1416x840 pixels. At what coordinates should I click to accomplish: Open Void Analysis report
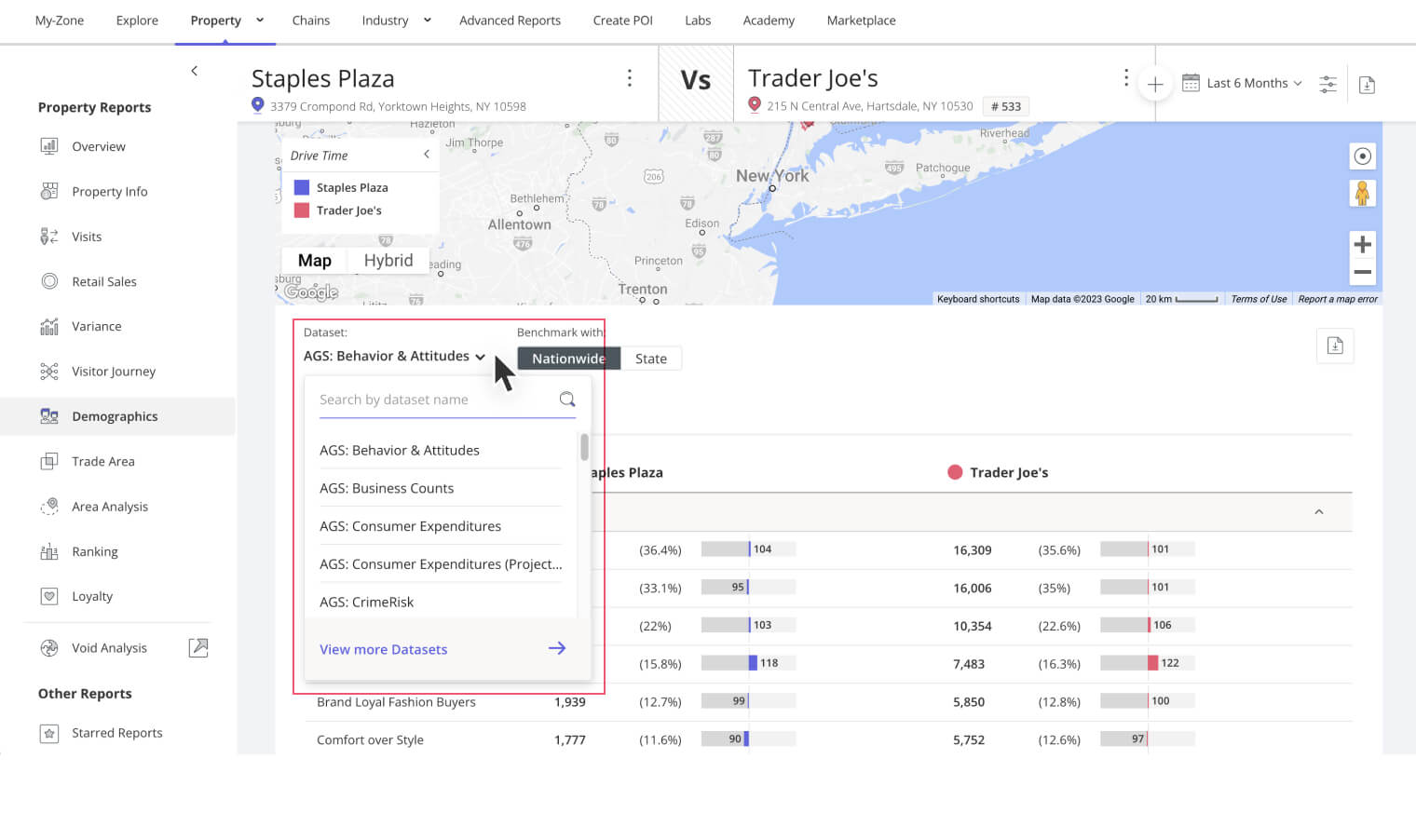coord(109,648)
